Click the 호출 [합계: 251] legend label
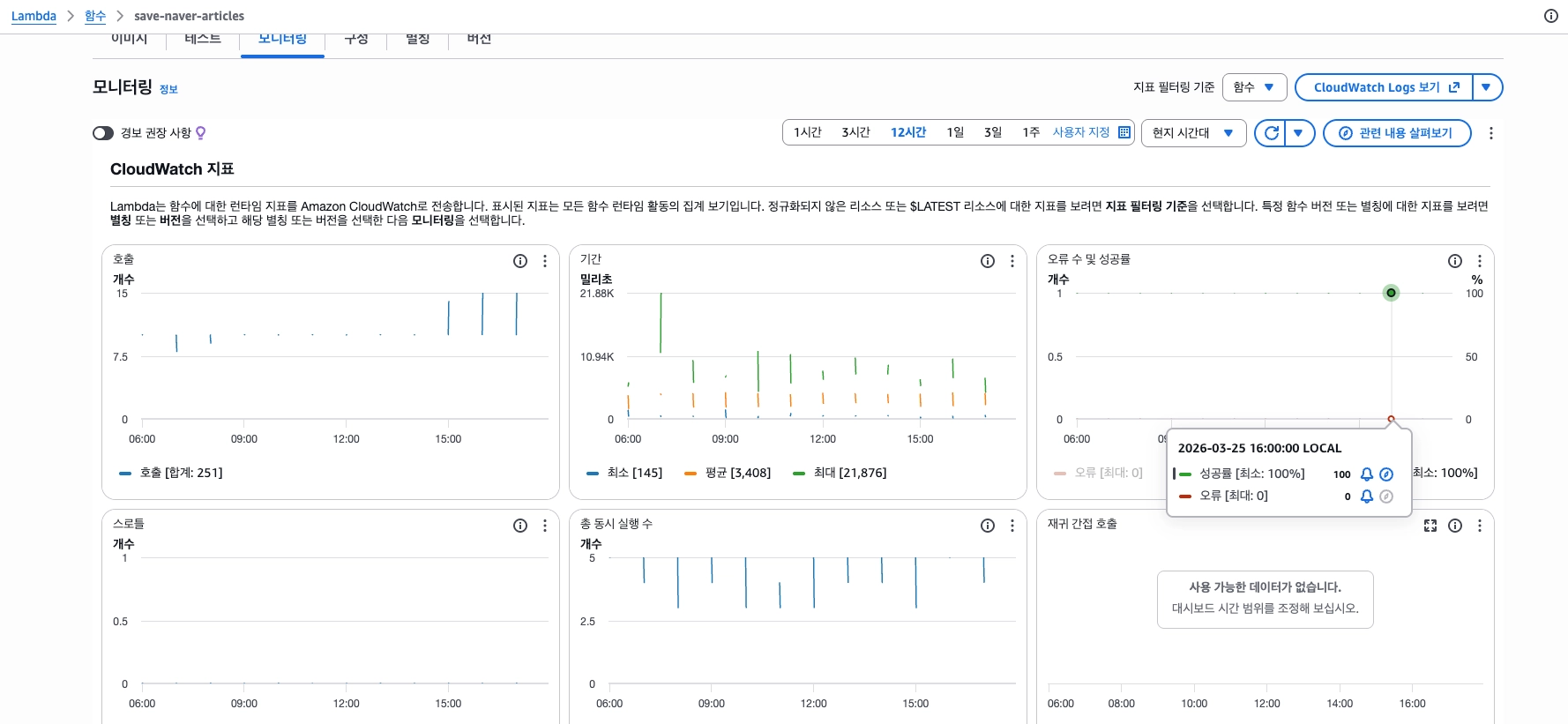The height and width of the screenshot is (724, 1568). (x=181, y=474)
